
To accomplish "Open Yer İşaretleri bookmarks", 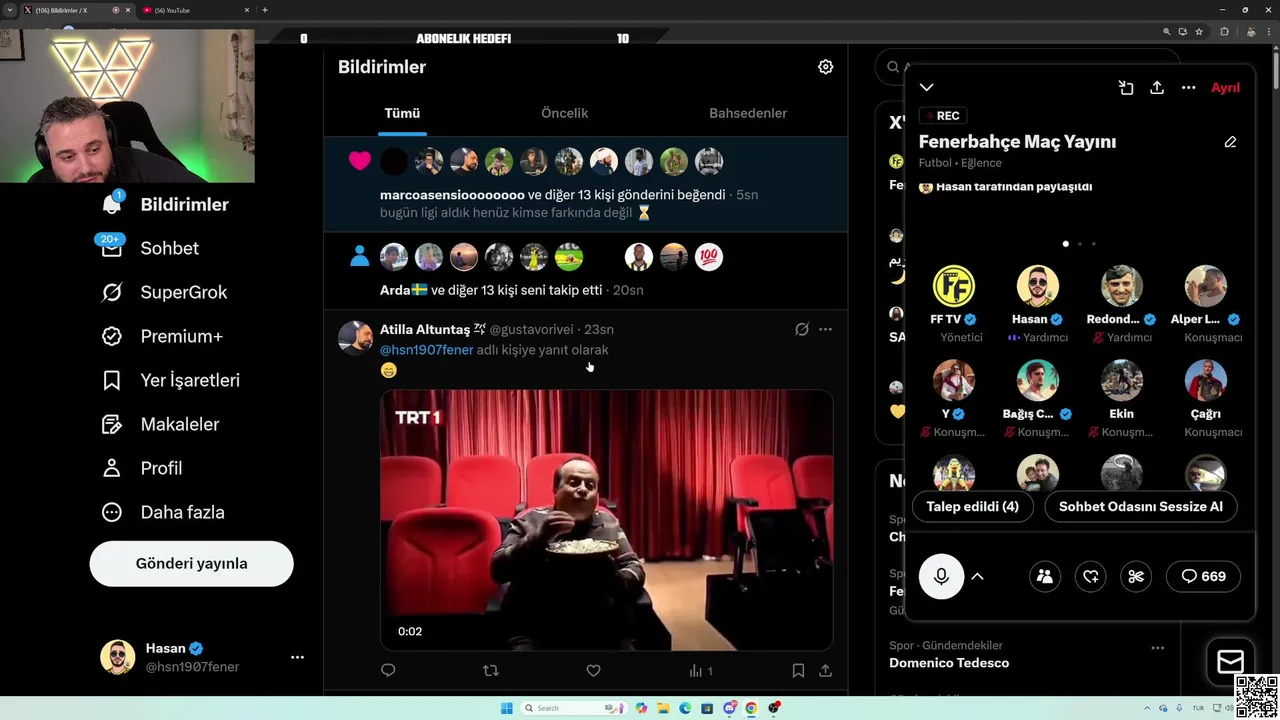I will pyautogui.click(x=171, y=380).
